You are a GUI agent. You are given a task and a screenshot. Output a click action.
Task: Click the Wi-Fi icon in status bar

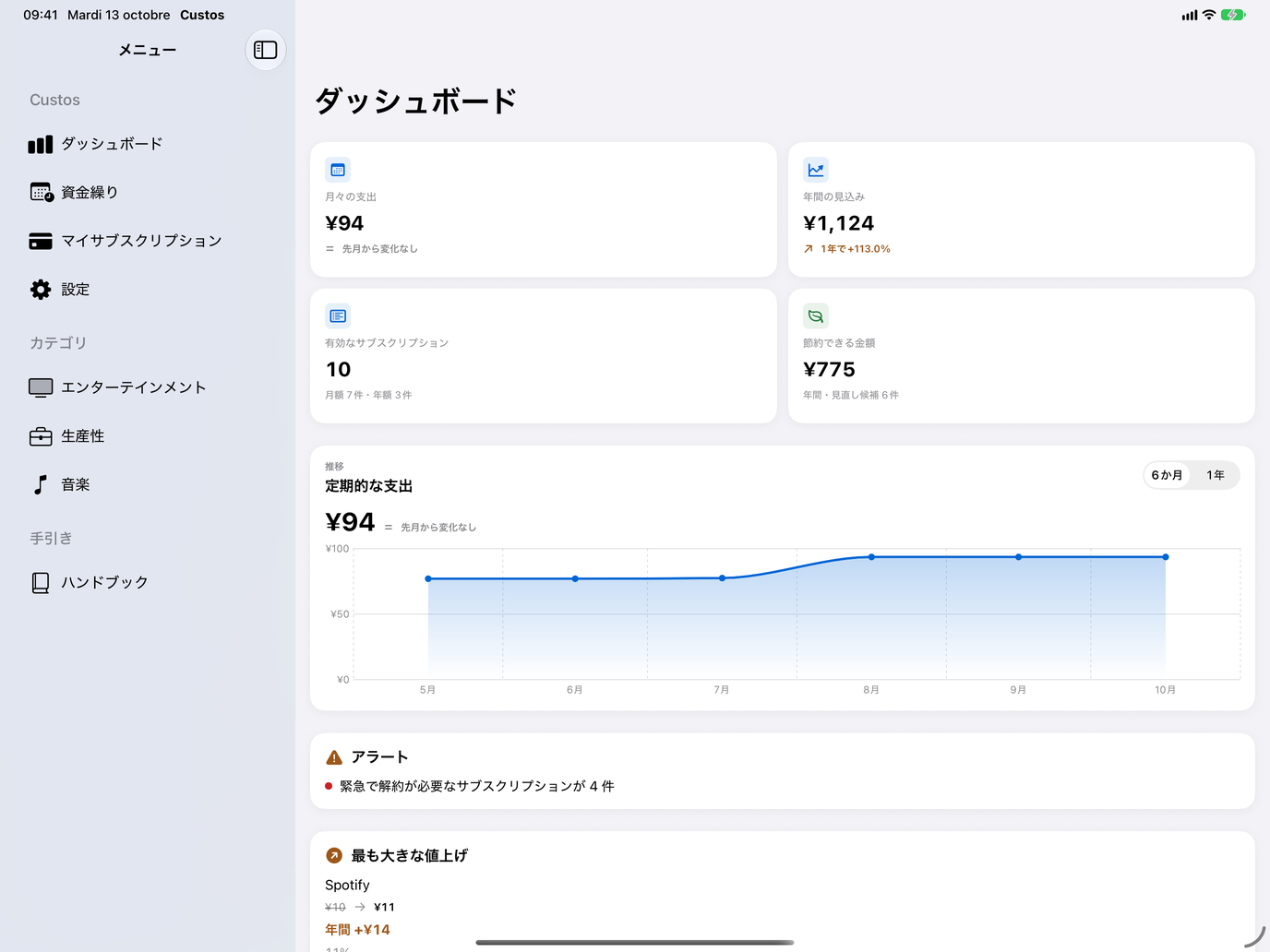click(x=1209, y=15)
